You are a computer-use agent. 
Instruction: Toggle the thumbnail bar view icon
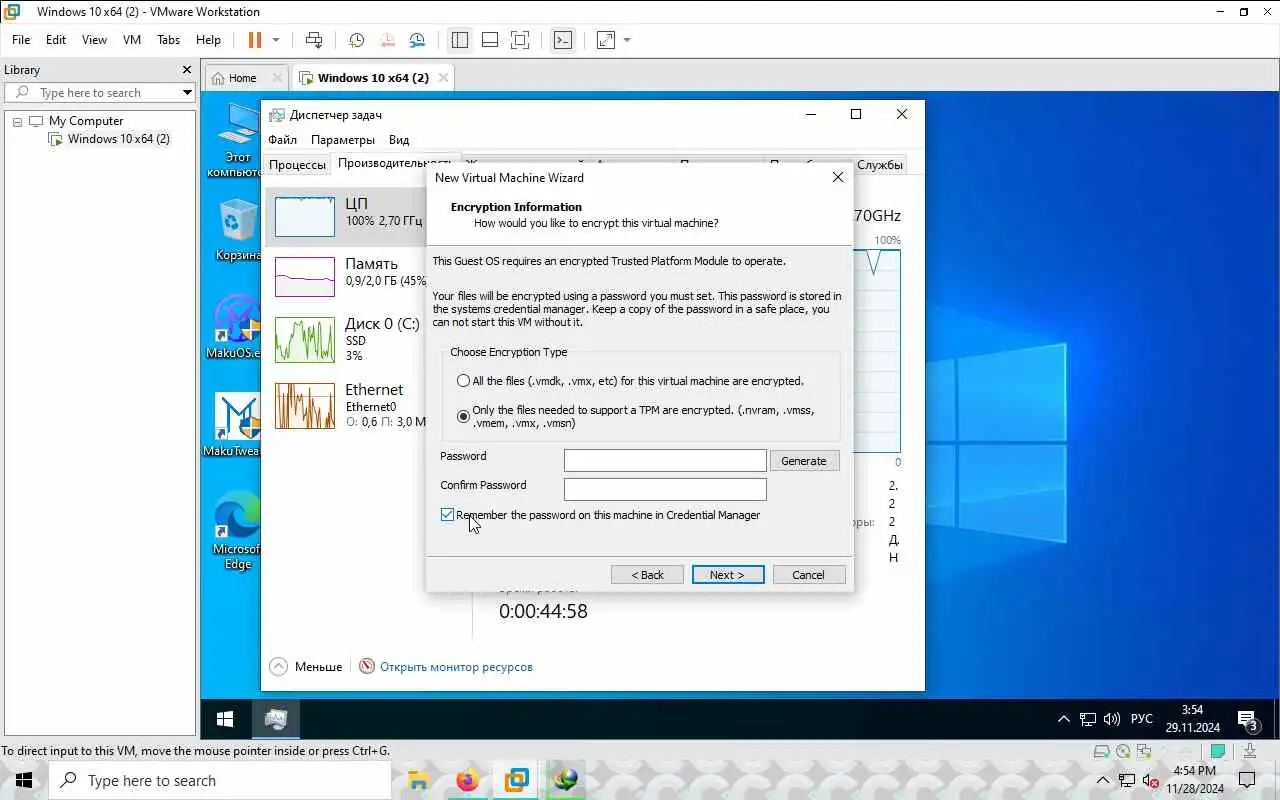coord(490,40)
